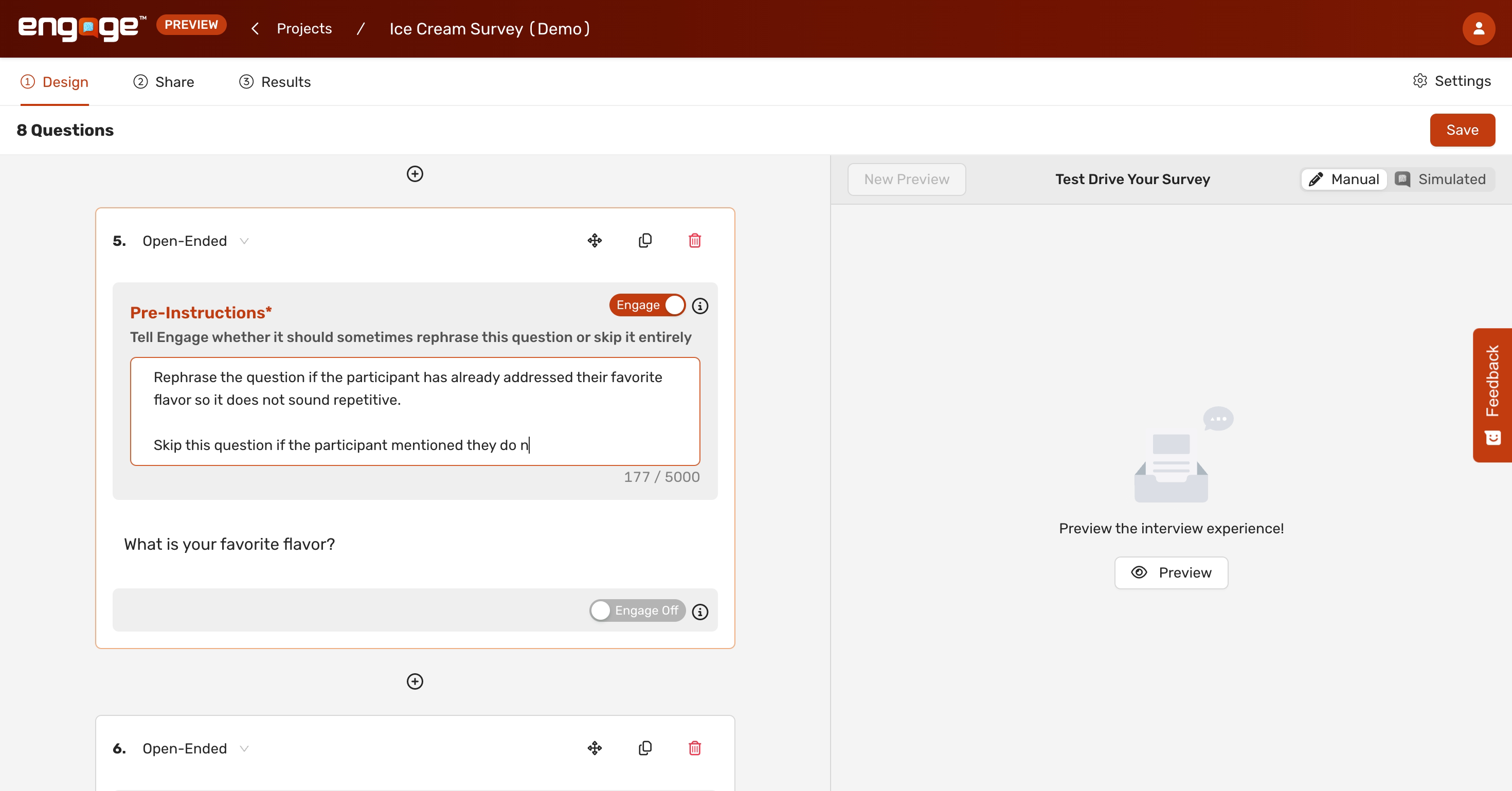Go to the Results tab
This screenshot has height=791, width=1512.
tap(275, 82)
